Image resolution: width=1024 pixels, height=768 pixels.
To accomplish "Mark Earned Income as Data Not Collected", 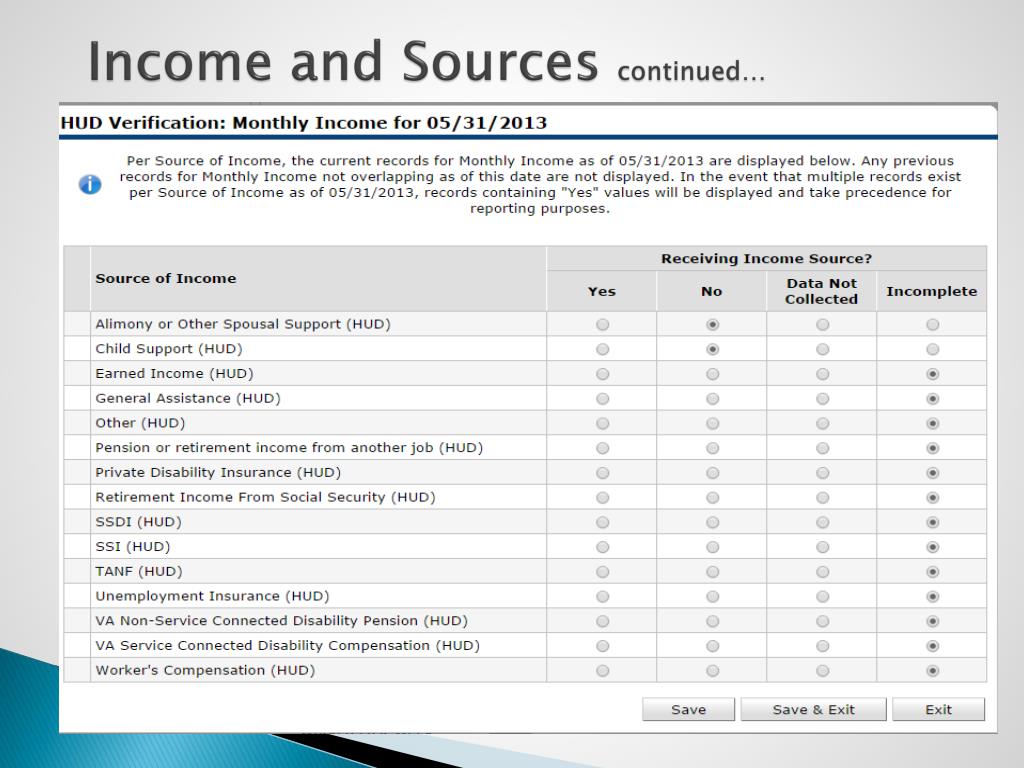I will click(x=822, y=374).
